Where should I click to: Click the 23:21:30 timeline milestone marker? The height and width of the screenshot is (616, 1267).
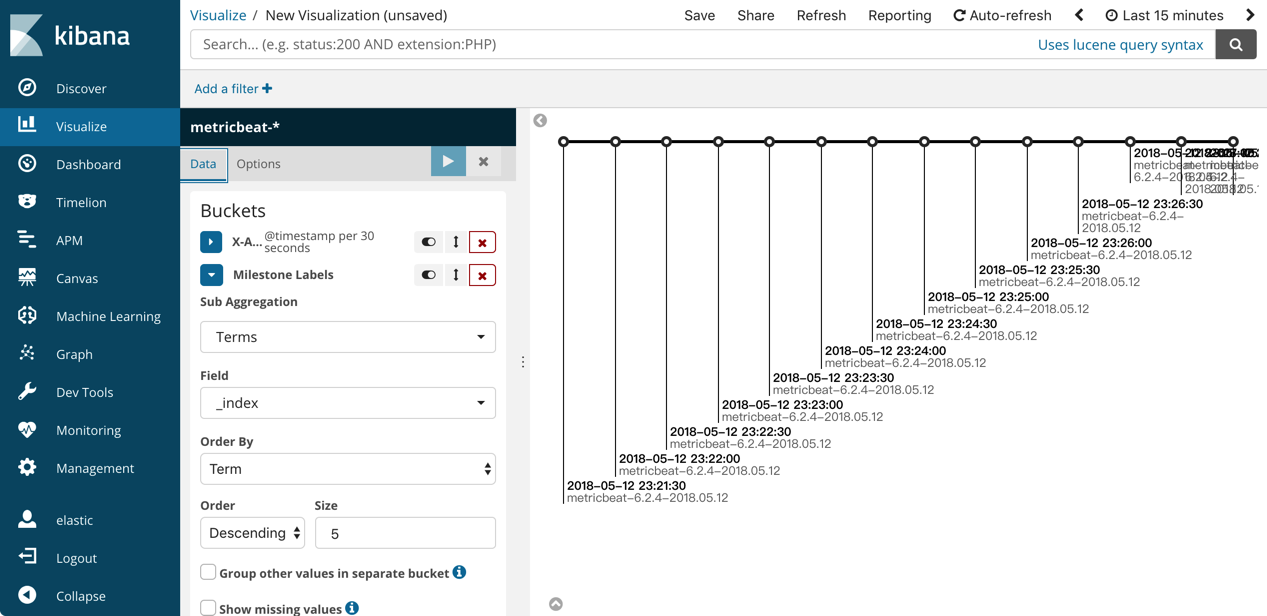pyautogui.click(x=564, y=142)
